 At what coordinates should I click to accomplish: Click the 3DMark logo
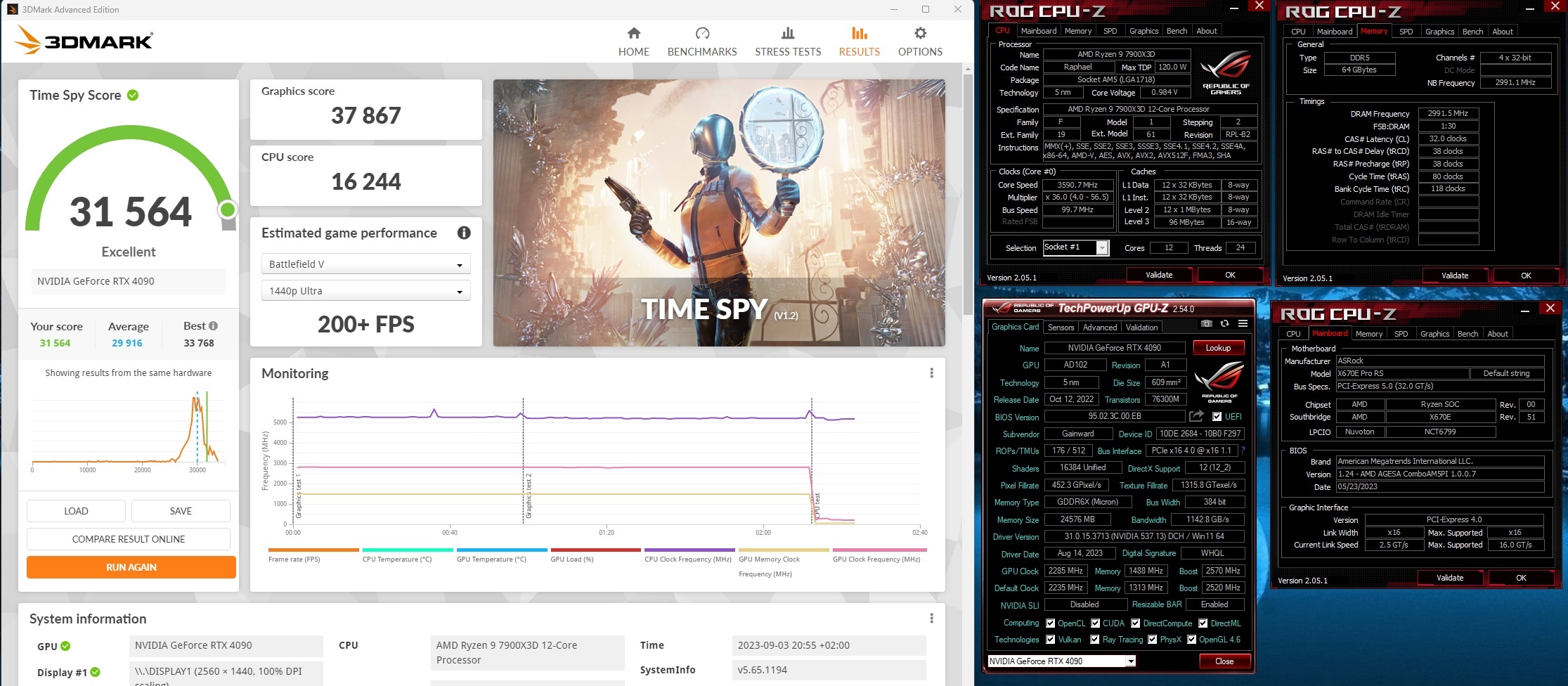click(x=84, y=40)
